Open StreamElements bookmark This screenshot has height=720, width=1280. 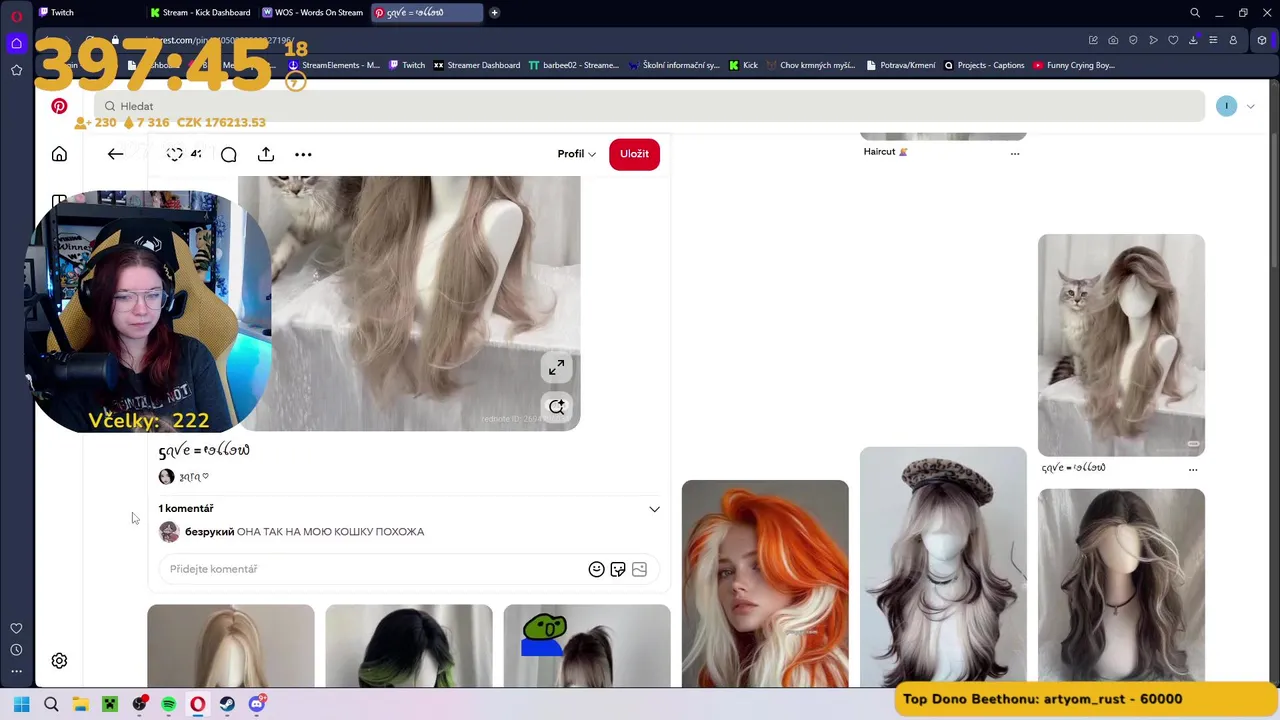pyautogui.click(x=334, y=65)
